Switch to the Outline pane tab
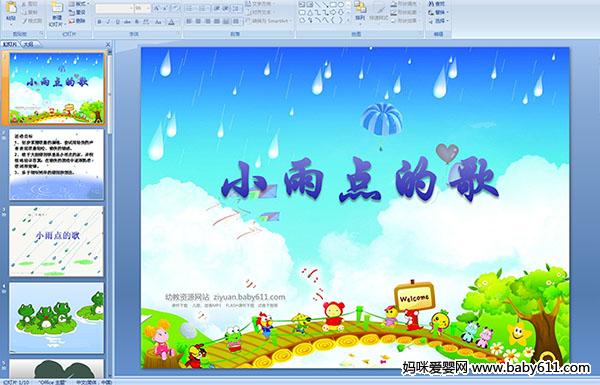This screenshot has height=385, width=600. click(29, 44)
